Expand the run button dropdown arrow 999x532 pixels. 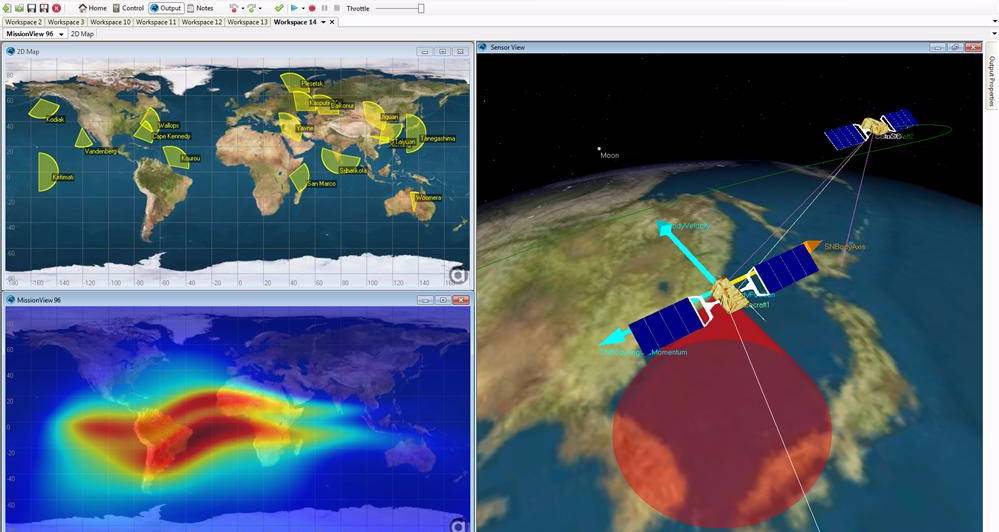pyautogui.click(x=302, y=8)
